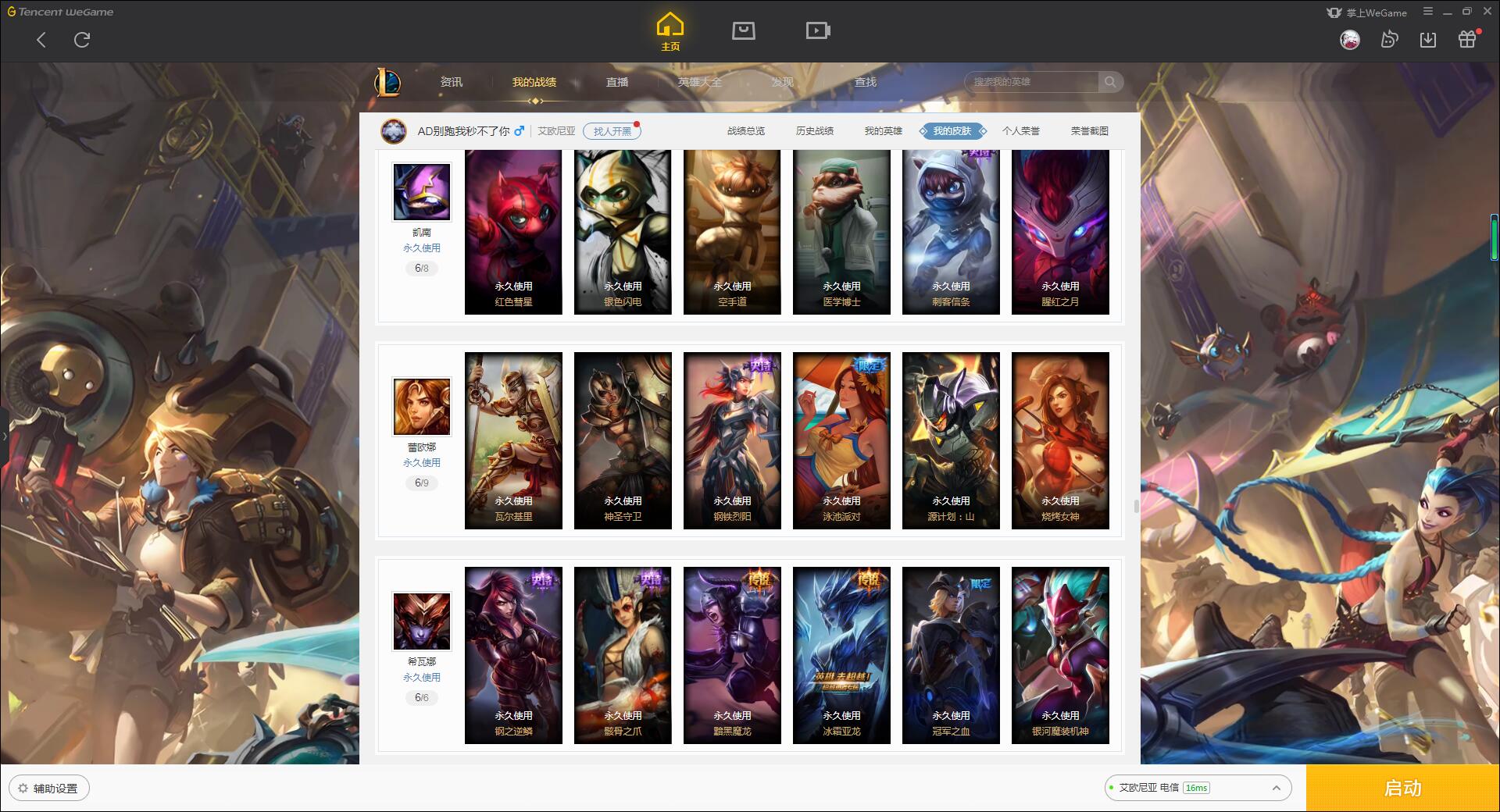
Task: Open the 腥红之月 skin card
Action: pyautogui.click(x=1060, y=233)
